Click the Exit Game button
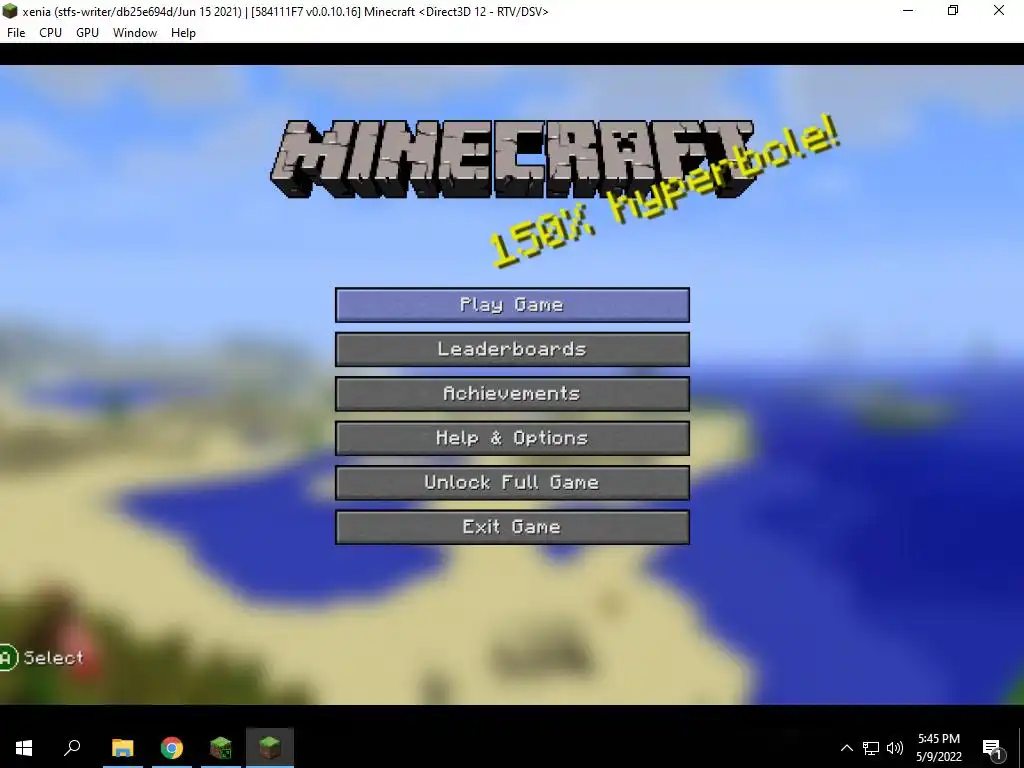 tap(512, 527)
